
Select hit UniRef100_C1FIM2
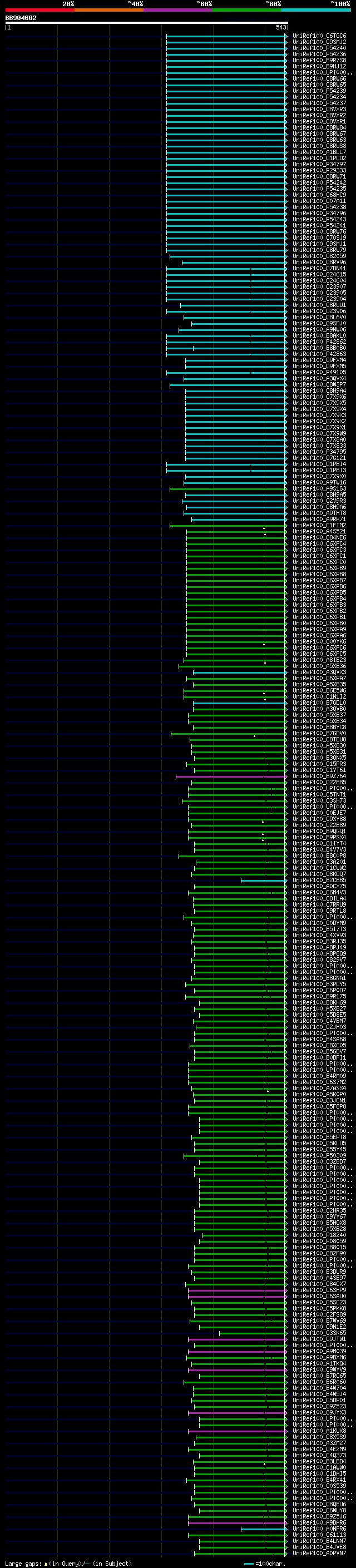(319, 525)
